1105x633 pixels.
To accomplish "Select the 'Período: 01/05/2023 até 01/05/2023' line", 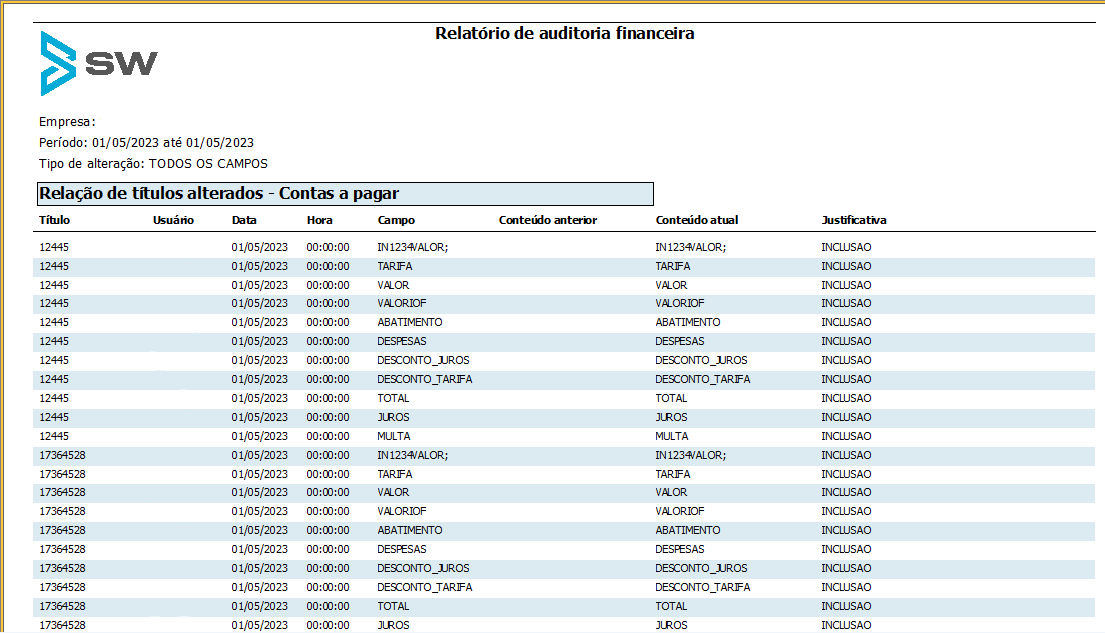I will pos(146,142).
